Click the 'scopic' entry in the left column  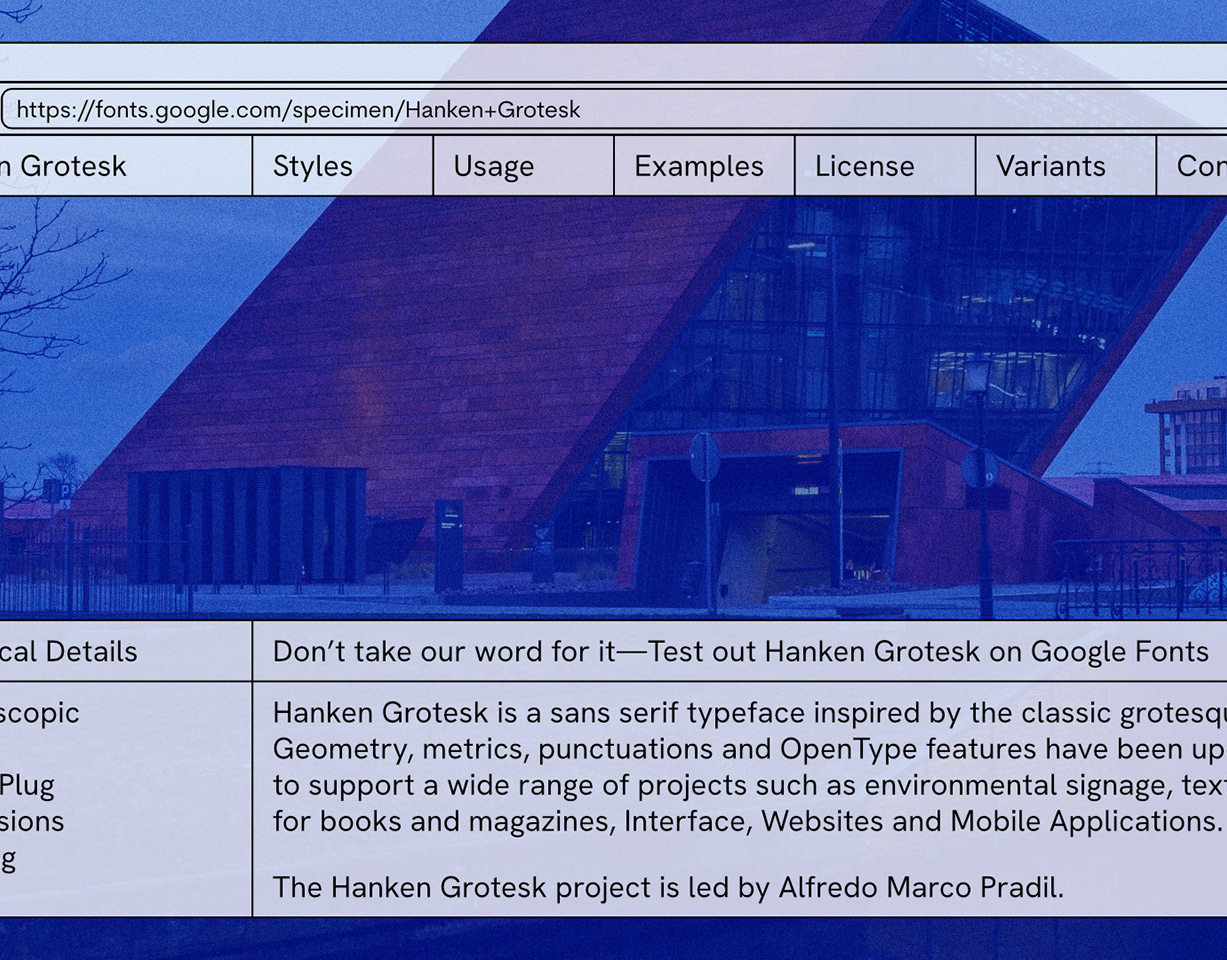coord(40,713)
